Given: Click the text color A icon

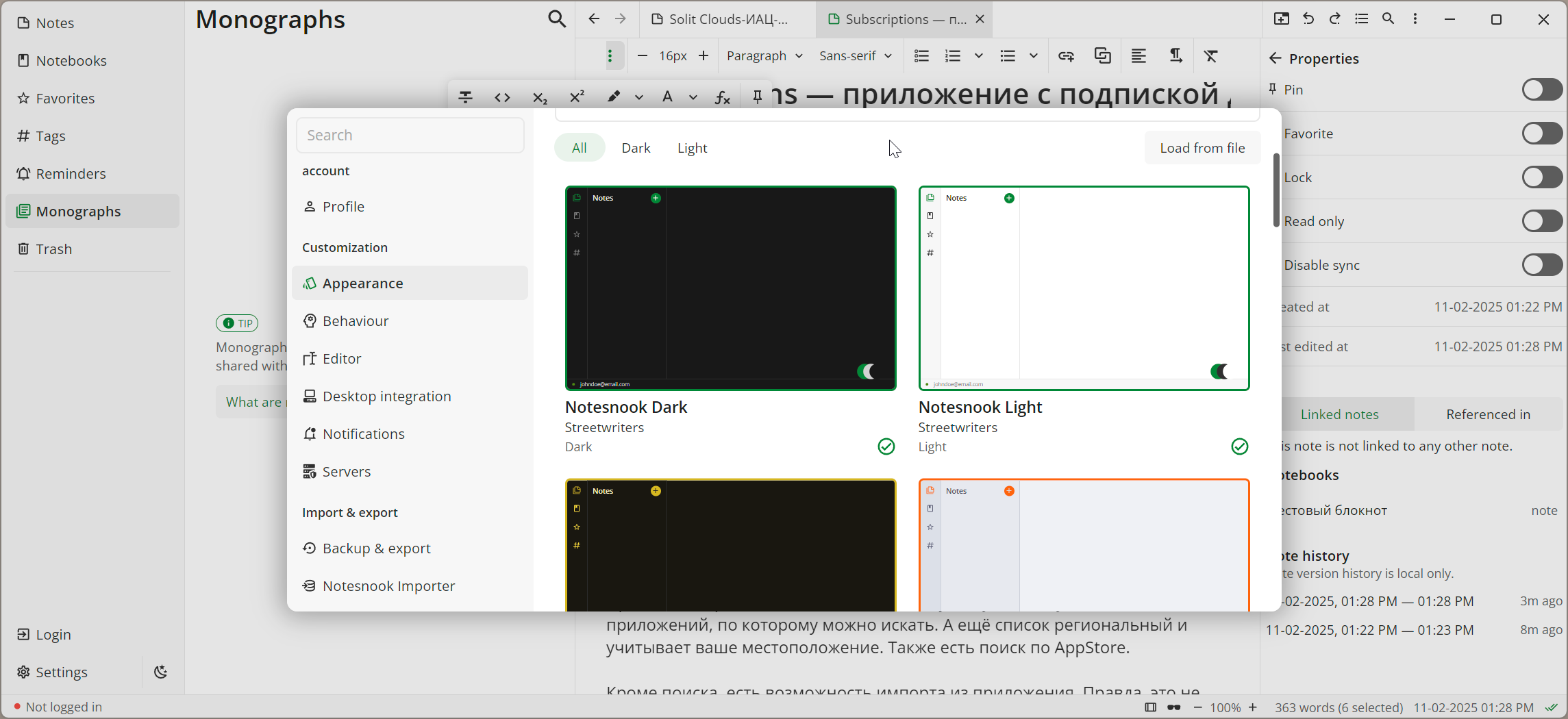Looking at the screenshot, I should [667, 97].
